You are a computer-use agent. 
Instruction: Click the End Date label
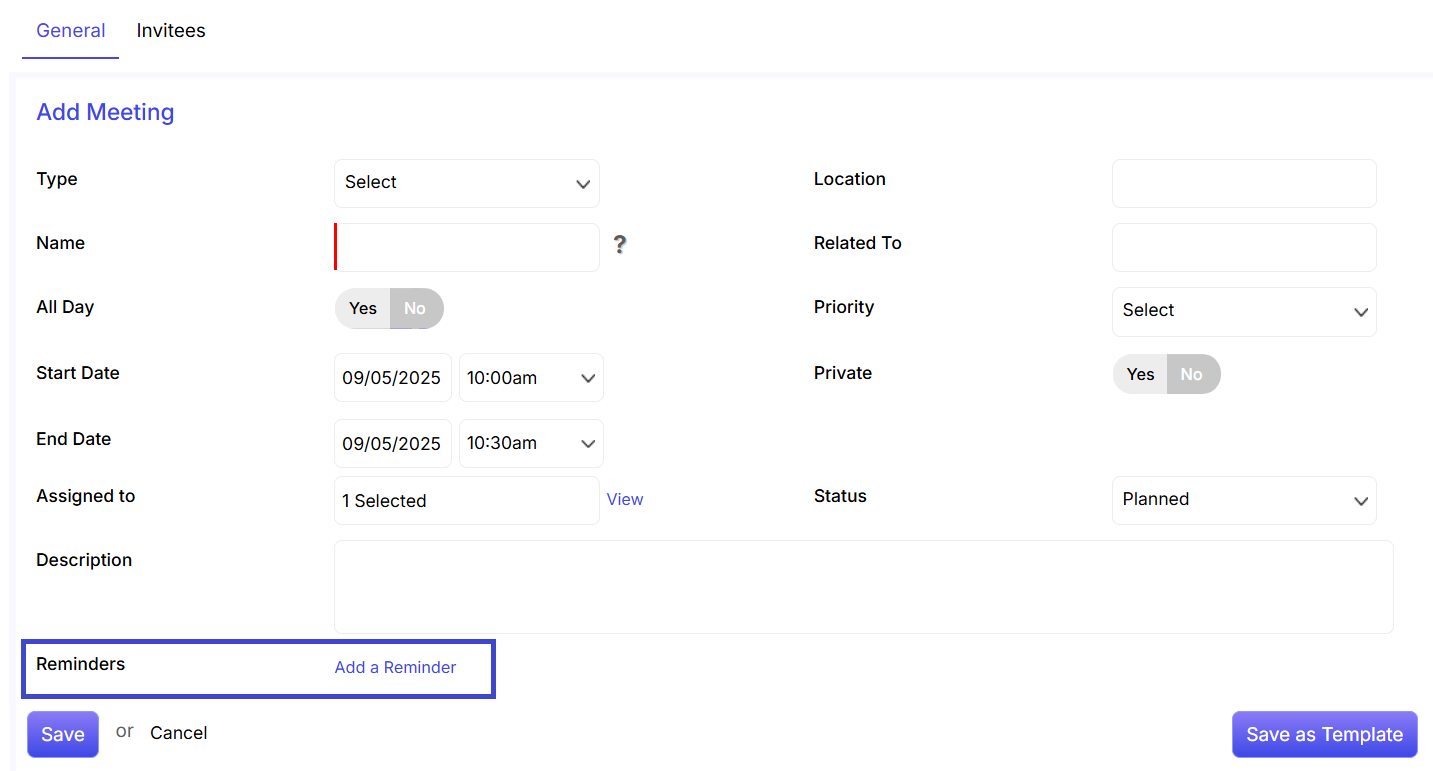click(74, 439)
